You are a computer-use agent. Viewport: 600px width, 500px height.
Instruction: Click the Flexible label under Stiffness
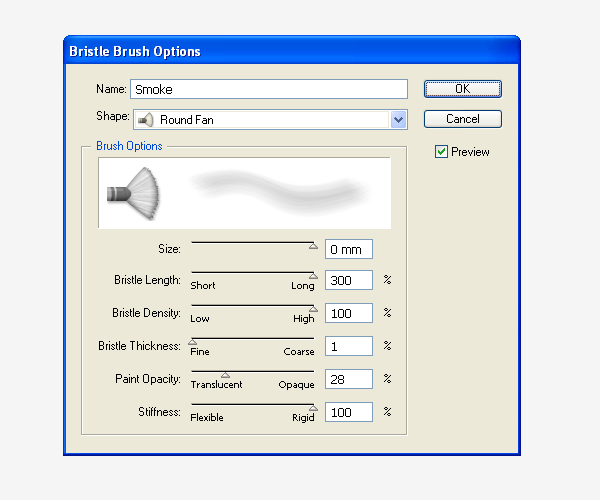207,417
